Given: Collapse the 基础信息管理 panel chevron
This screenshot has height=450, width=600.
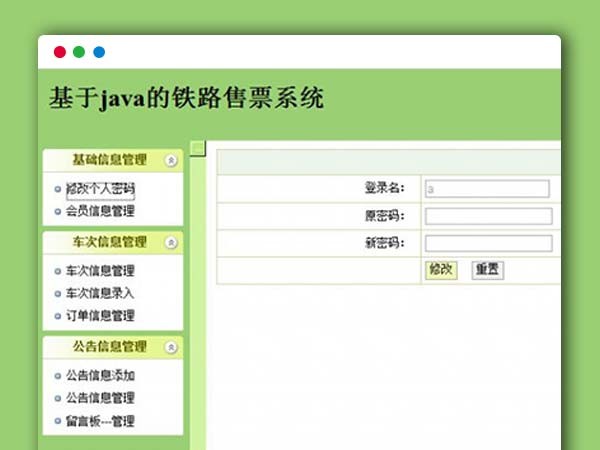Looking at the screenshot, I should click(171, 159).
